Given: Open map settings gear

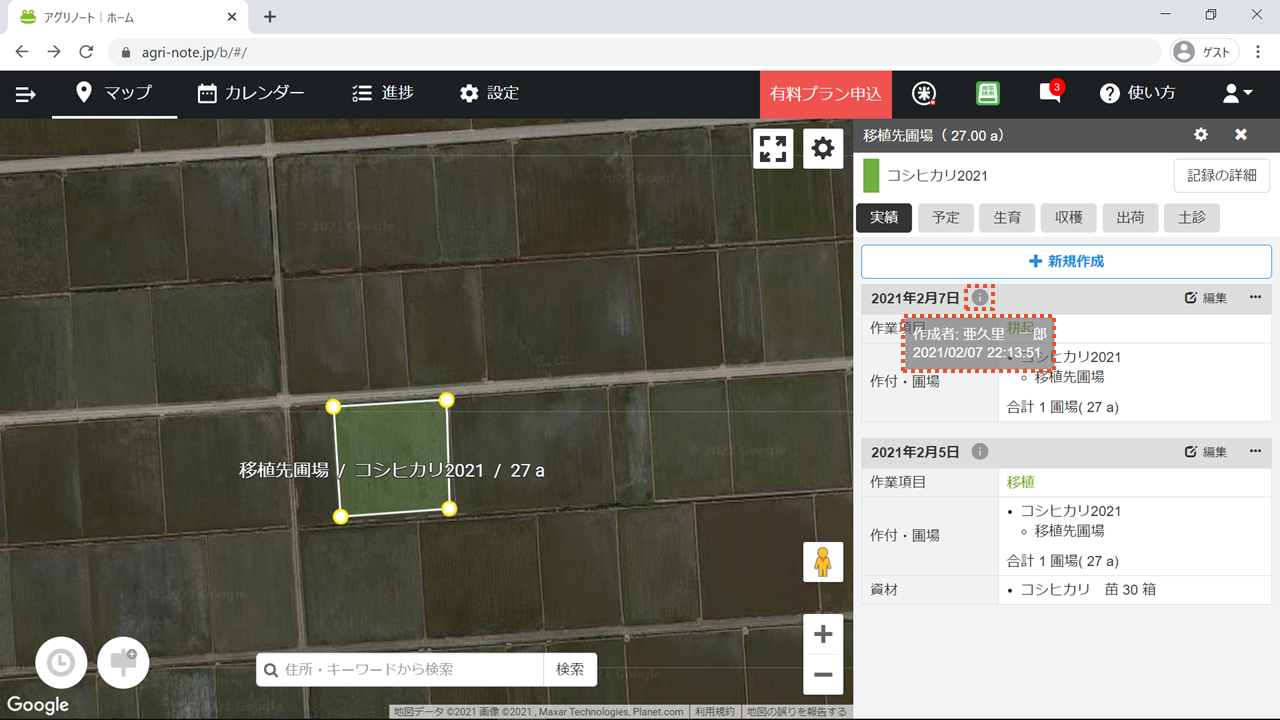Looking at the screenshot, I should coord(823,149).
